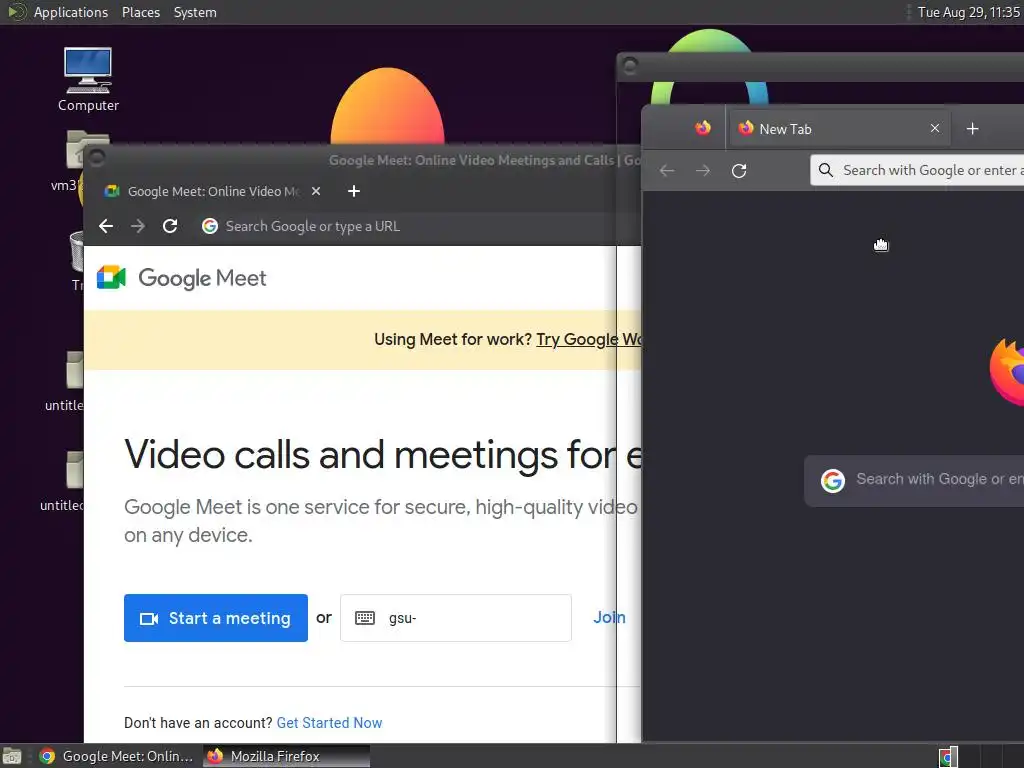This screenshot has width=1024, height=768.
Task: Open a new tab in Firefox
Action: (972, 129)
